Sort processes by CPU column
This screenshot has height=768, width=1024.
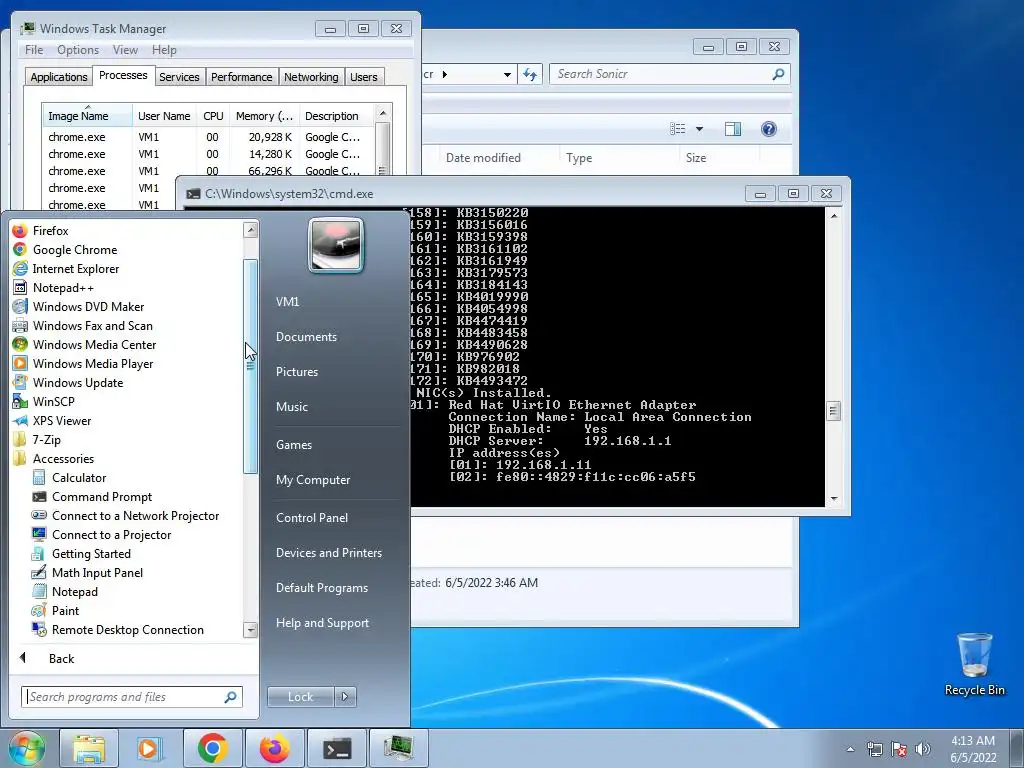(213, 116)
